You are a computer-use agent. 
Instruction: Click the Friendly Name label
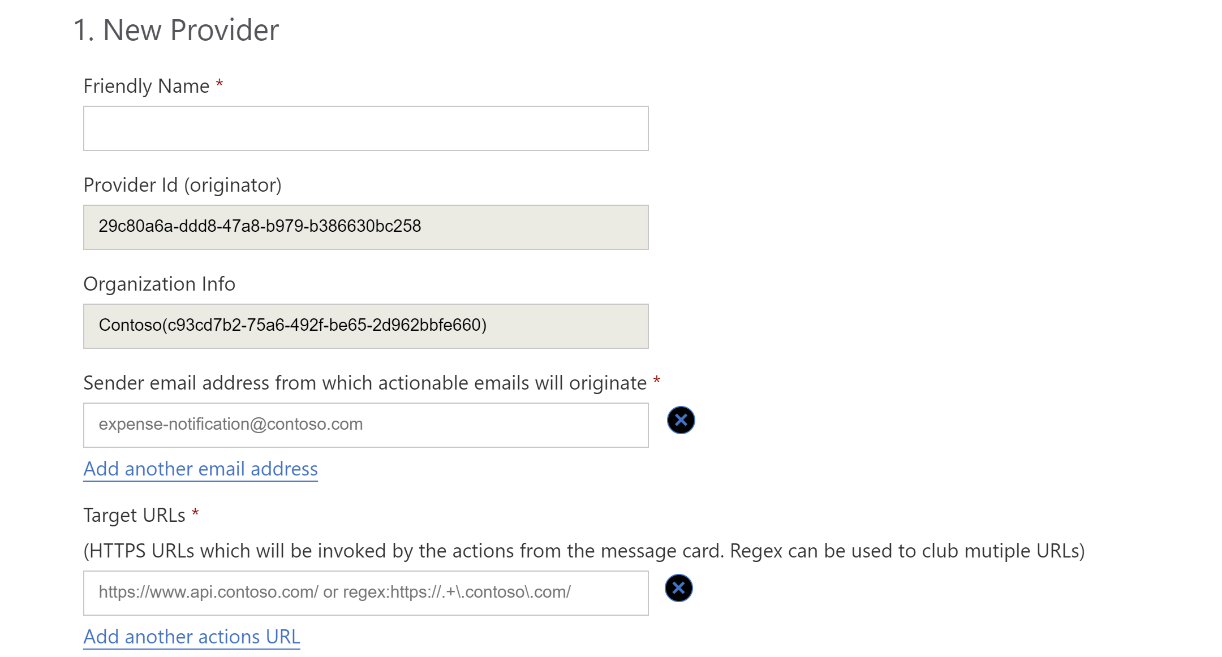(x=146, y=86)
